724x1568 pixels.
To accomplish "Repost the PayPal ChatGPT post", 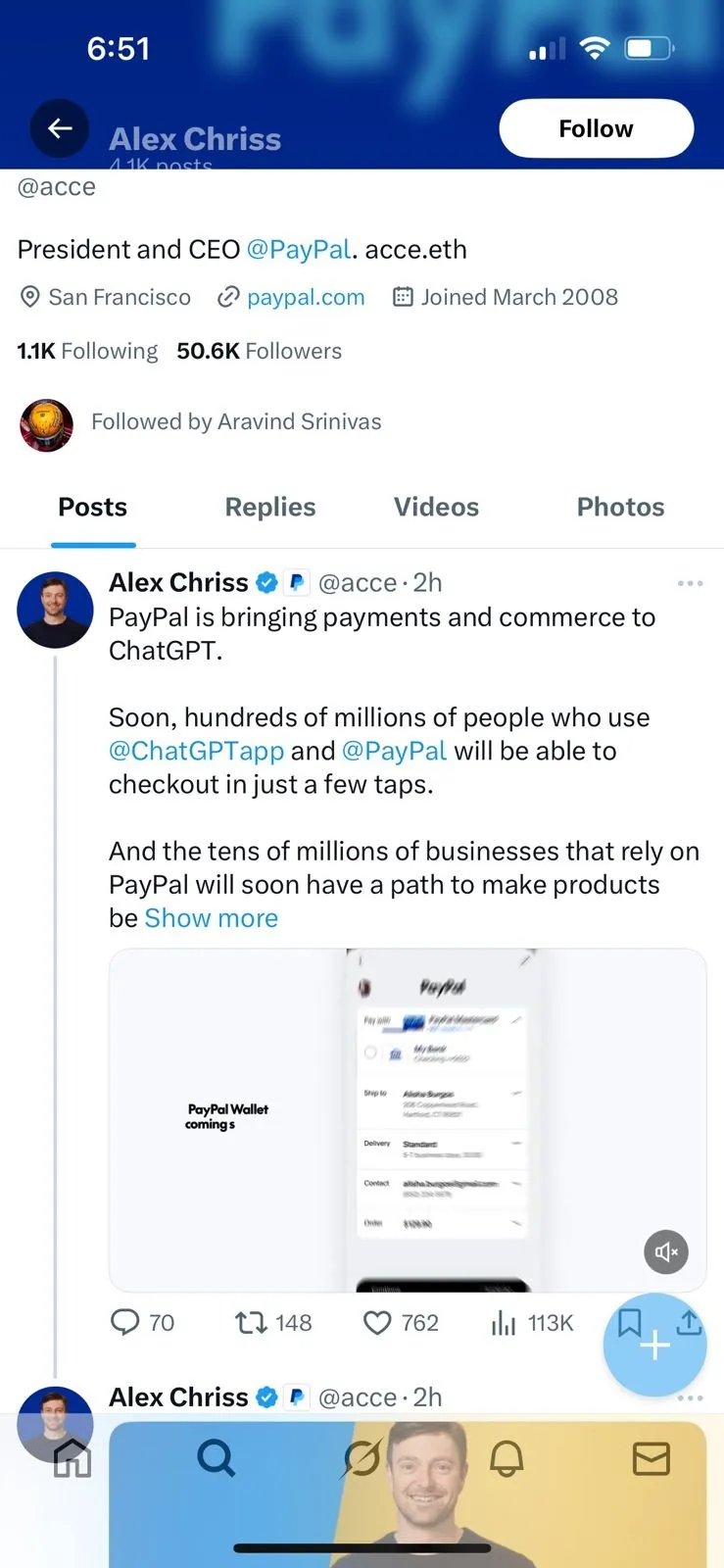I will click(x=252, y=1323).
